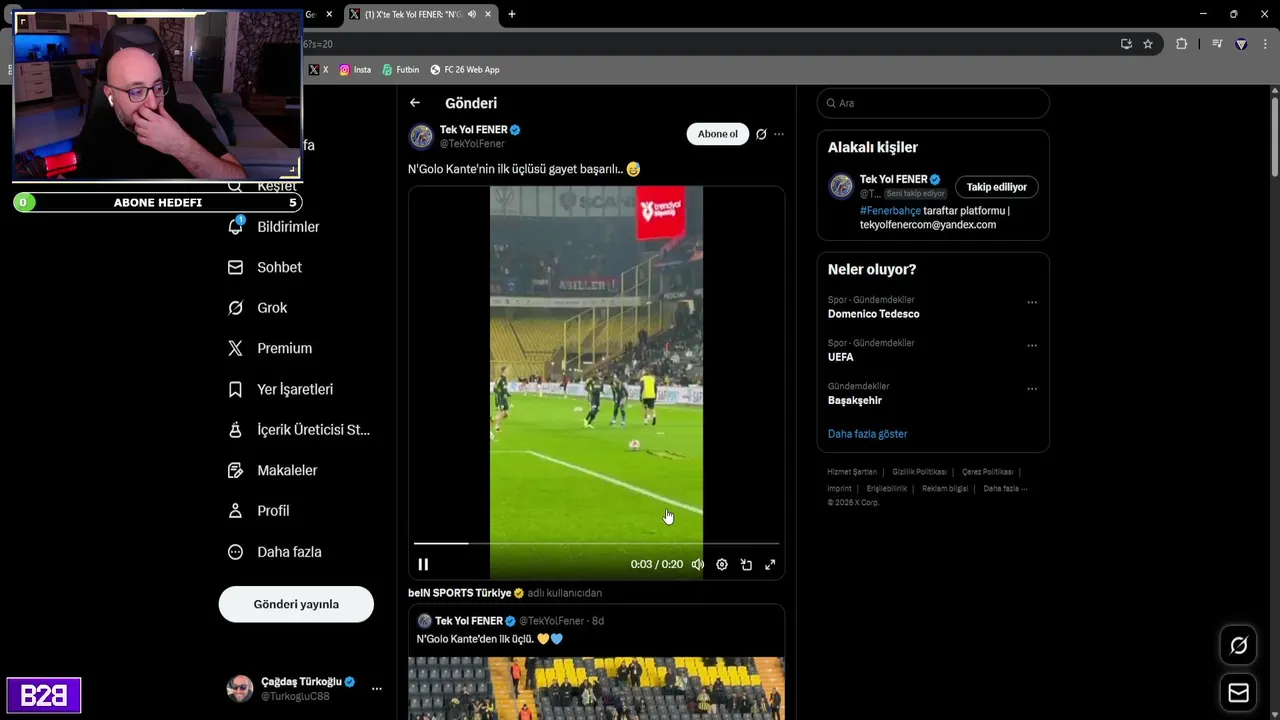1280x720 pixels.
Task: Open Yer İşaretleri bookmark icon
Action: pos(235,389)
